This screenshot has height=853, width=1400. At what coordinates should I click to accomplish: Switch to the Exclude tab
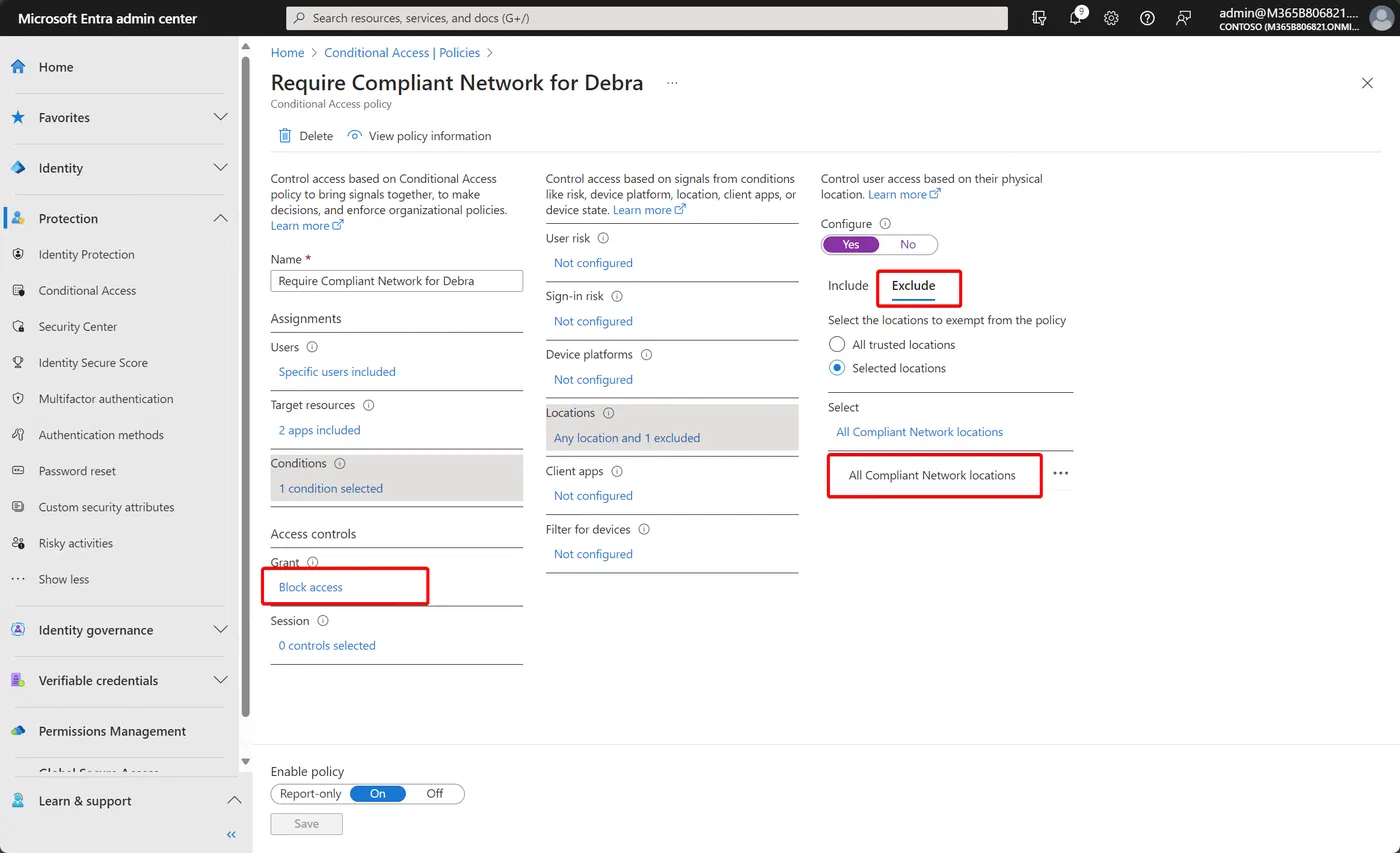pos(913,286)
